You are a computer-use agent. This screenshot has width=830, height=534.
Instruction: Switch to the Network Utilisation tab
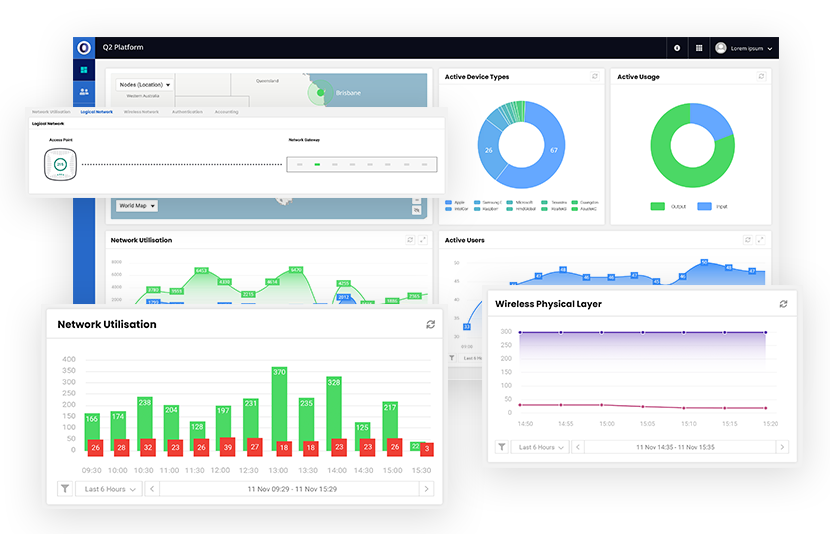pyautogui.click(x=51, y=112)
